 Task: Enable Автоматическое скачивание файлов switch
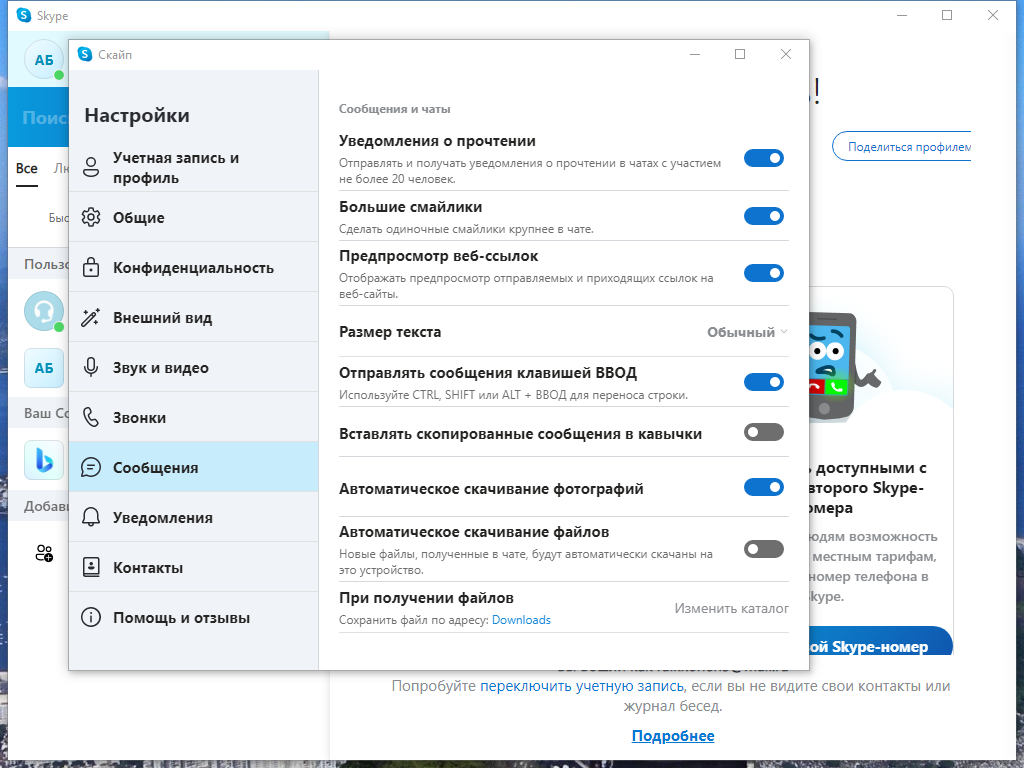click(x=763, y=549)
